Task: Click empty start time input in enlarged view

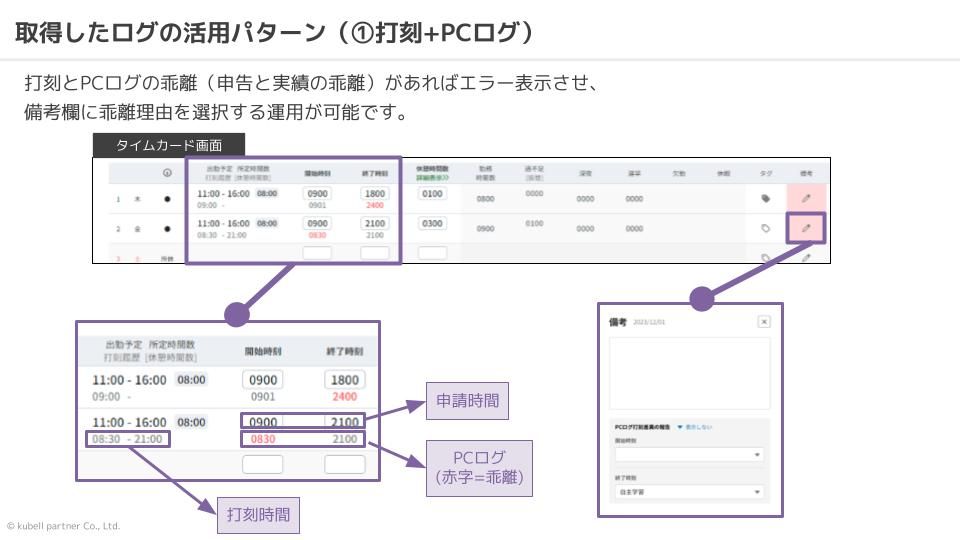Action: pos(263,464)
